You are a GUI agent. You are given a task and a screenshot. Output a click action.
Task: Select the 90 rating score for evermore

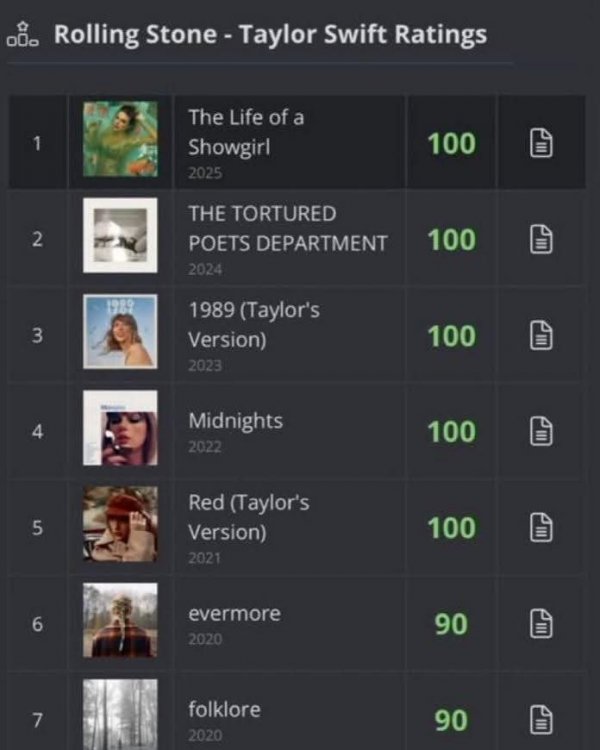[x=451, y=624]
